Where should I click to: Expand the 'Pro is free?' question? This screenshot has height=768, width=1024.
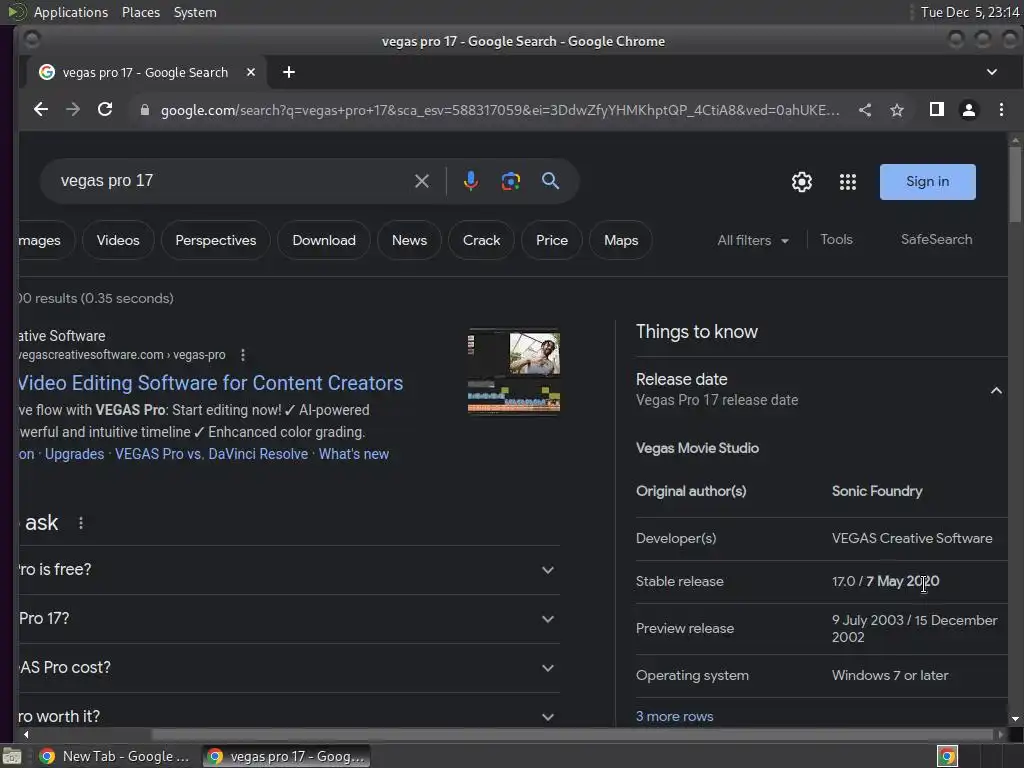[x=287, y=570]
